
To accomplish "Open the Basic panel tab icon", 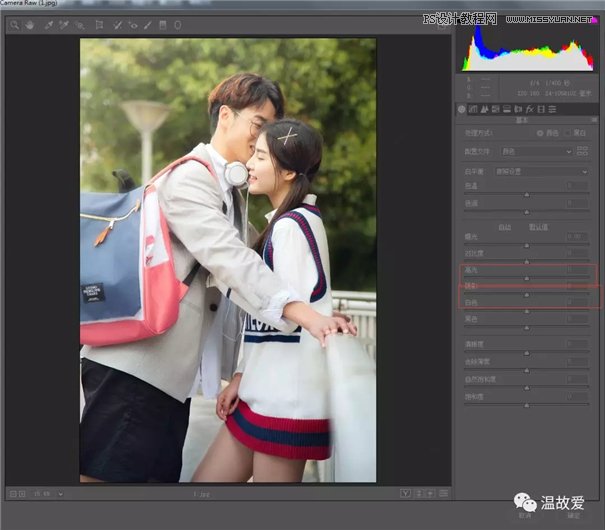I will [x=462, y=109].
